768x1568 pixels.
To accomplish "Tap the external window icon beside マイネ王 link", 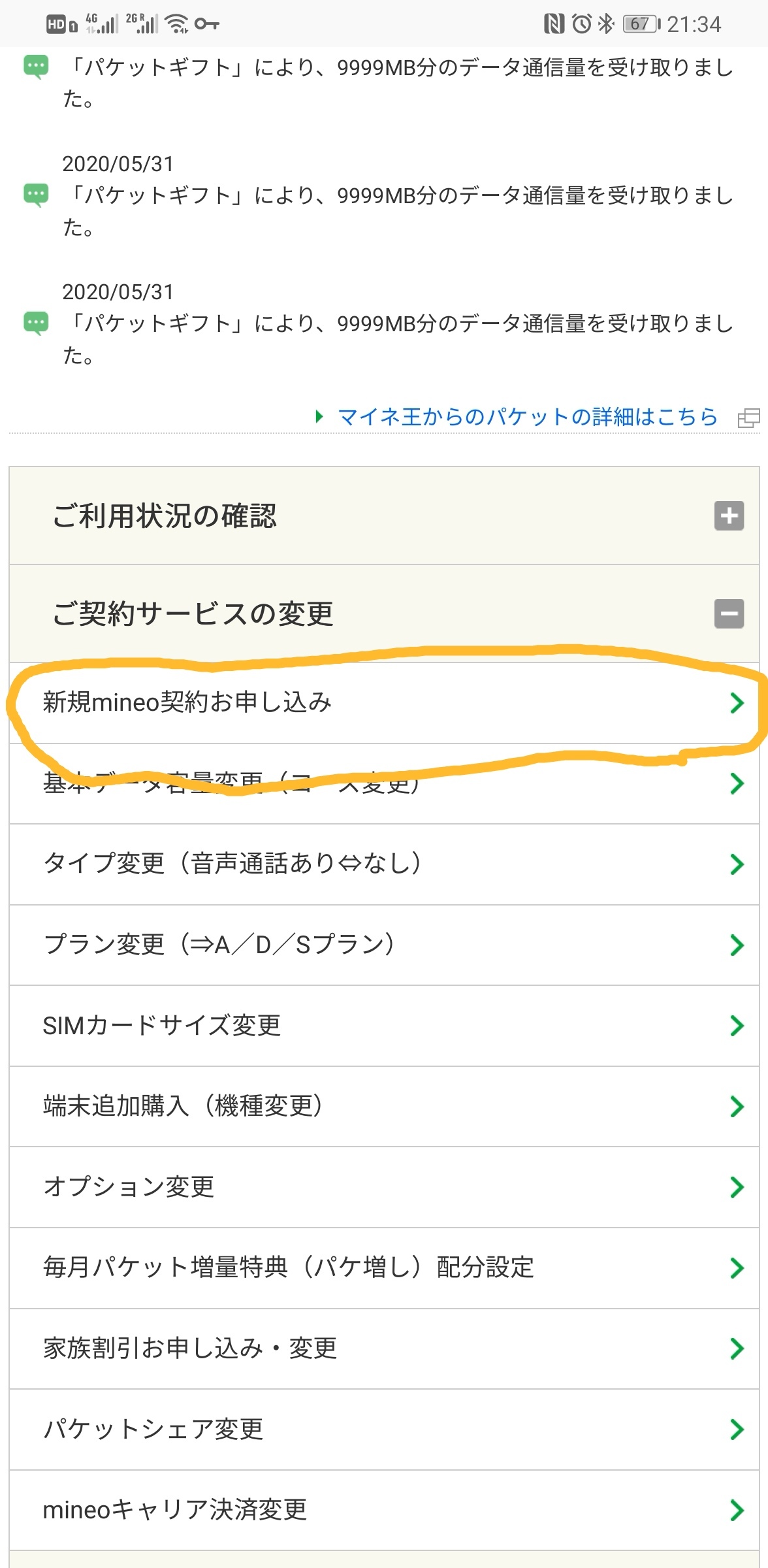I will click(x=748, y=417).
